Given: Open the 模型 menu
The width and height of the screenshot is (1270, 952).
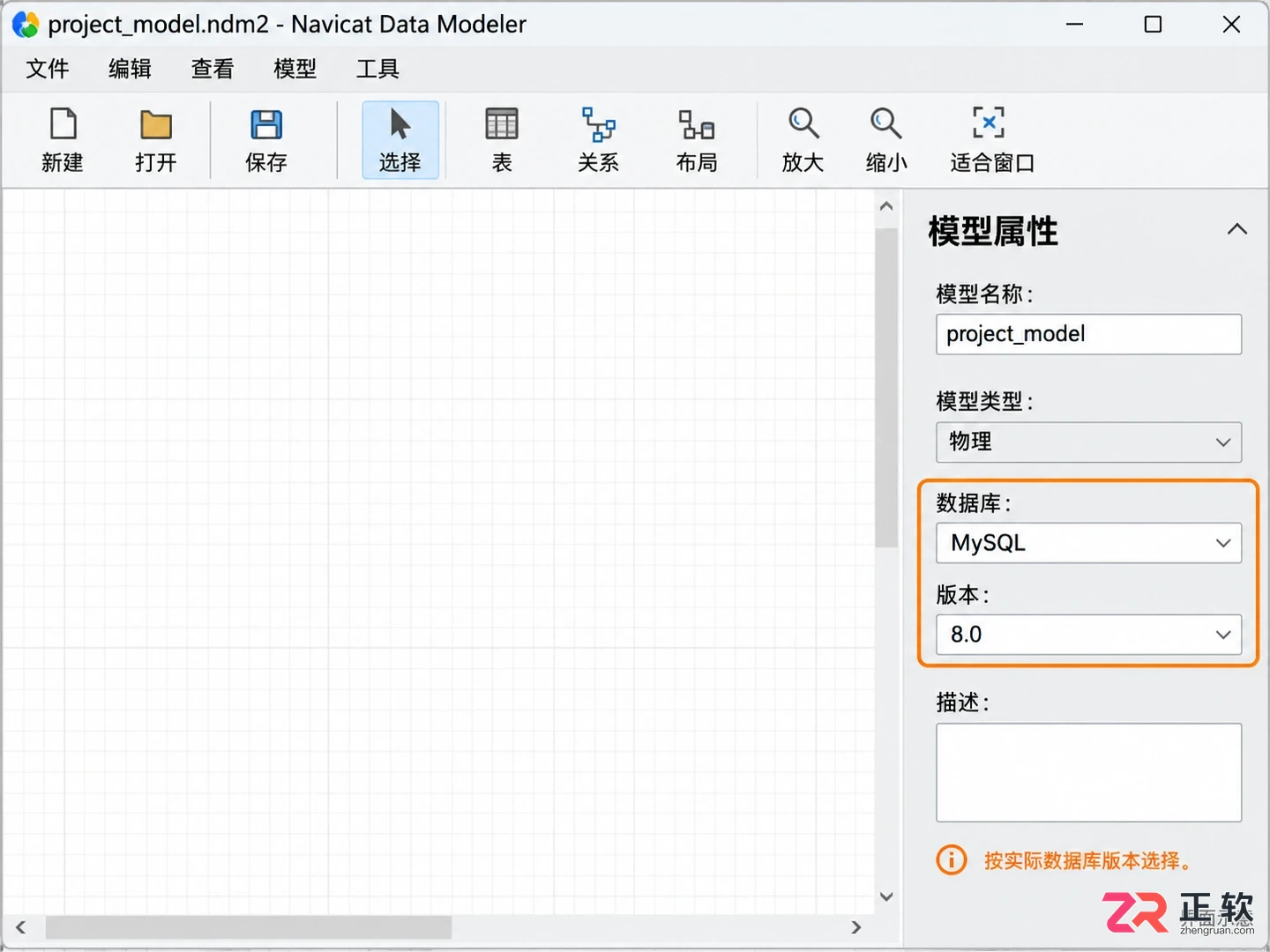Looking at the screenshot, I should pyautogui.click(x=295, y=69).
